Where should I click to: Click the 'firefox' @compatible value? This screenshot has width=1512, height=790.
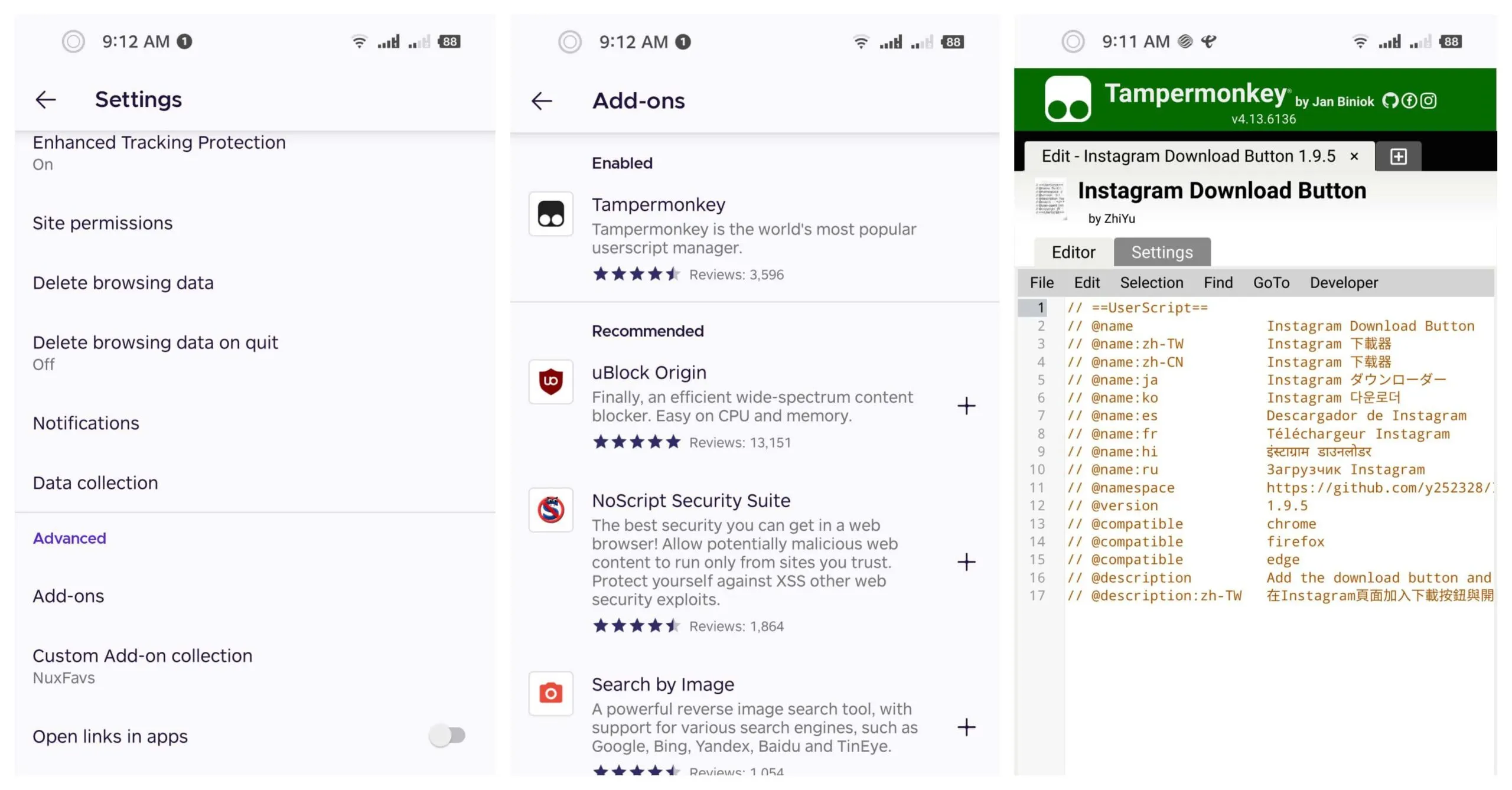click(1295, 542)
